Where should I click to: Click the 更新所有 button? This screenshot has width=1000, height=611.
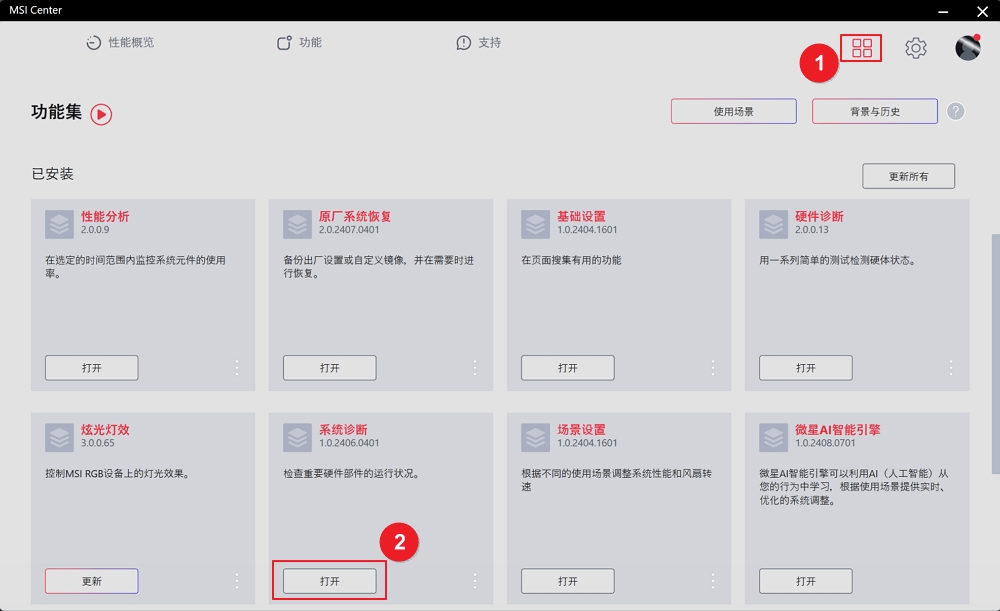[908, 176]
